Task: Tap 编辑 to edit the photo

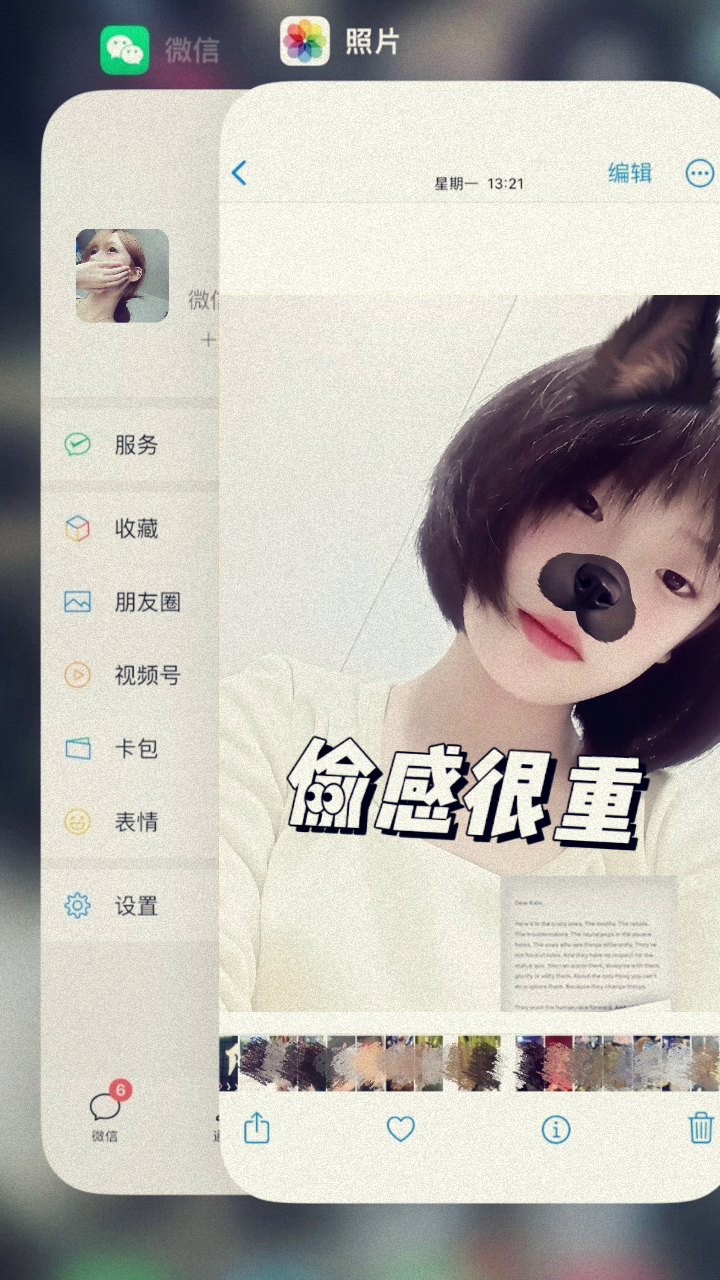Action: (x=630, y=172)
